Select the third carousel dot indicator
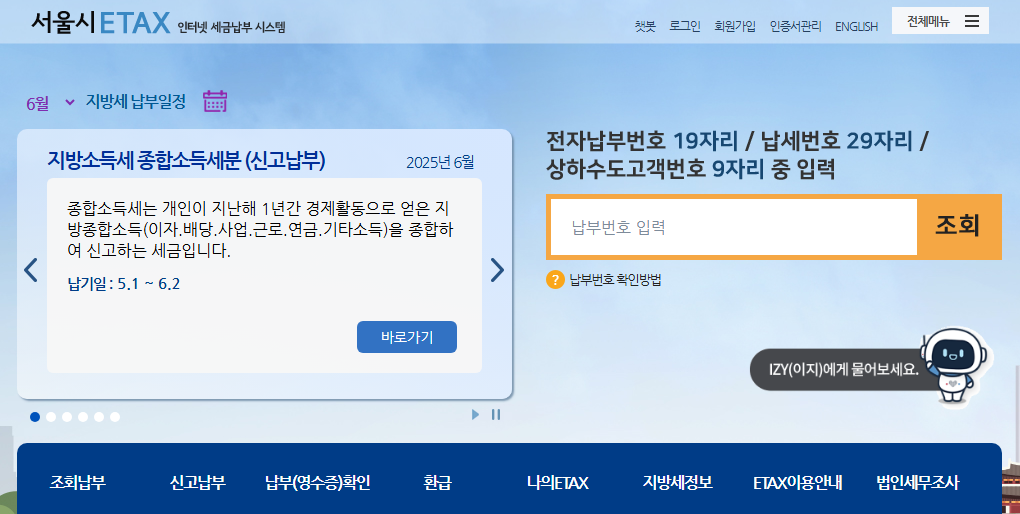Screen dimensions: 1020x514 [x=67, y=417]
